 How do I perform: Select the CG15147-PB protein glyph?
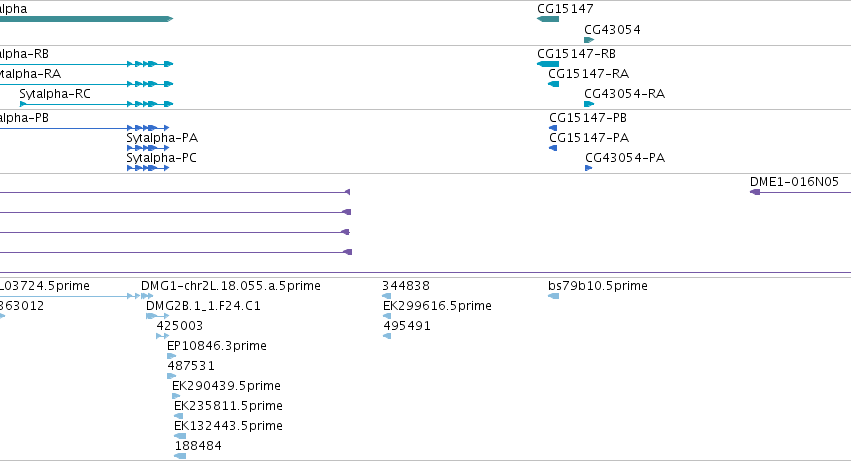pos(553,128)
